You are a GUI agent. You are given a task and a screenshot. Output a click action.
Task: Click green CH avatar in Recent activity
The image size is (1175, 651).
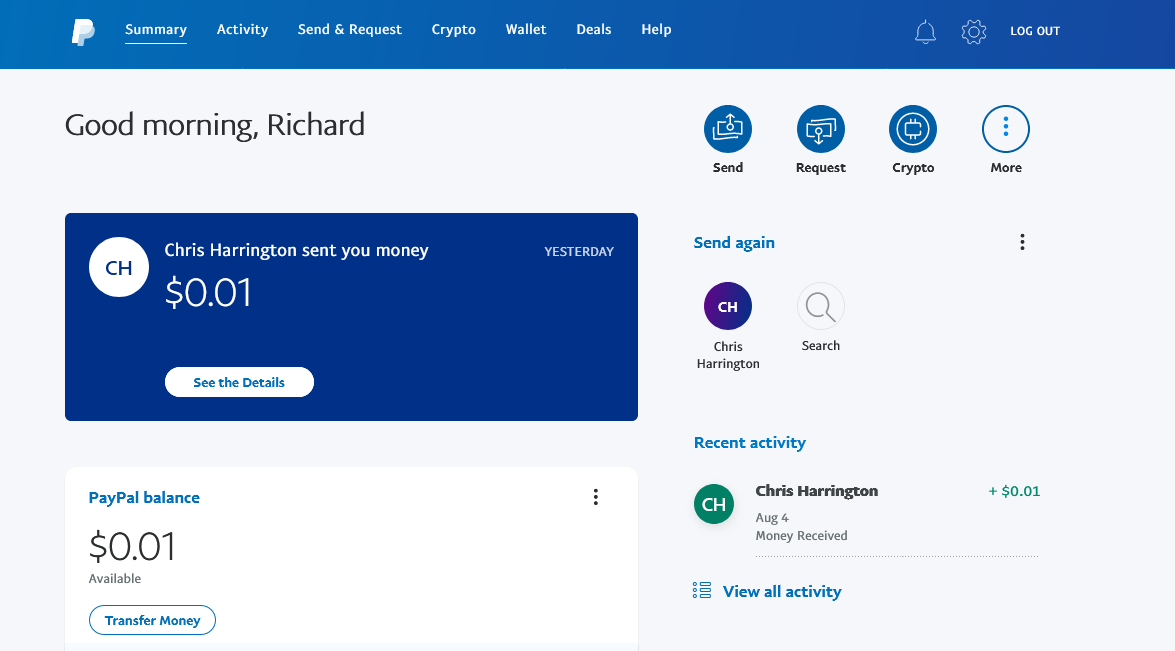pyautogui.click(x=713, y=504)
